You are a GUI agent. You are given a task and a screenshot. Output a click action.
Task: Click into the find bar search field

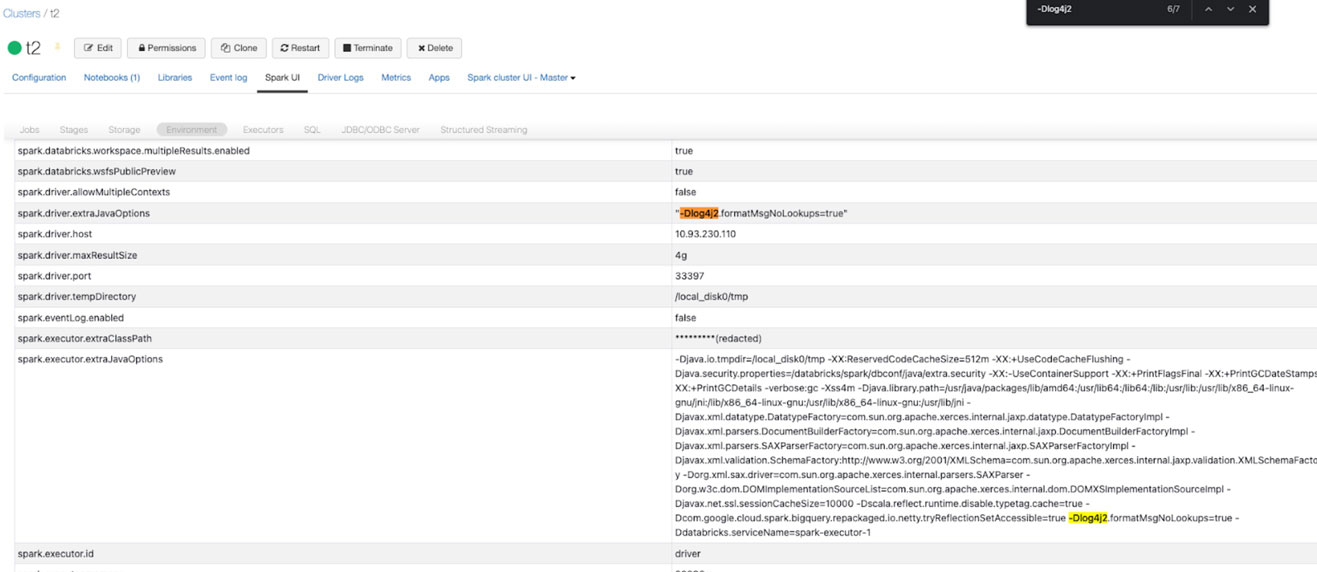tap(1095, 9)
